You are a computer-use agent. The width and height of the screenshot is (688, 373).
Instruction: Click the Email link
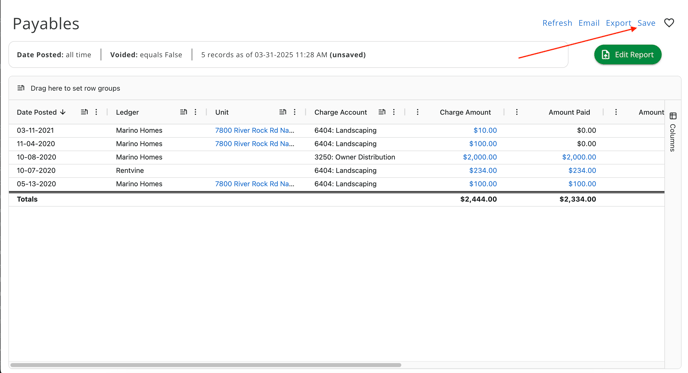pyautogui.click(x=588, y=23)
